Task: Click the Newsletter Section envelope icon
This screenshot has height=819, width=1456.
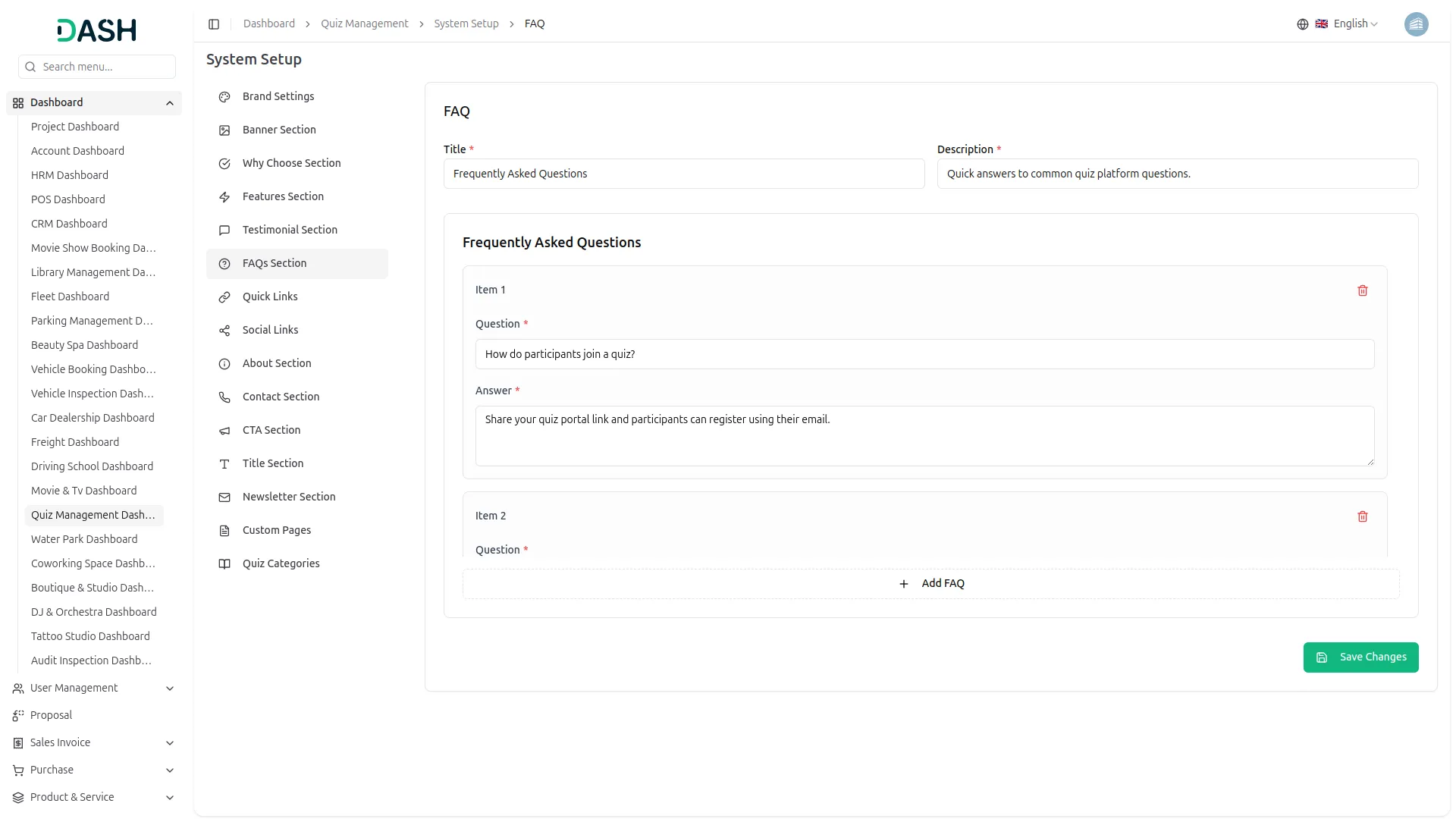Action: pos(224,497)
